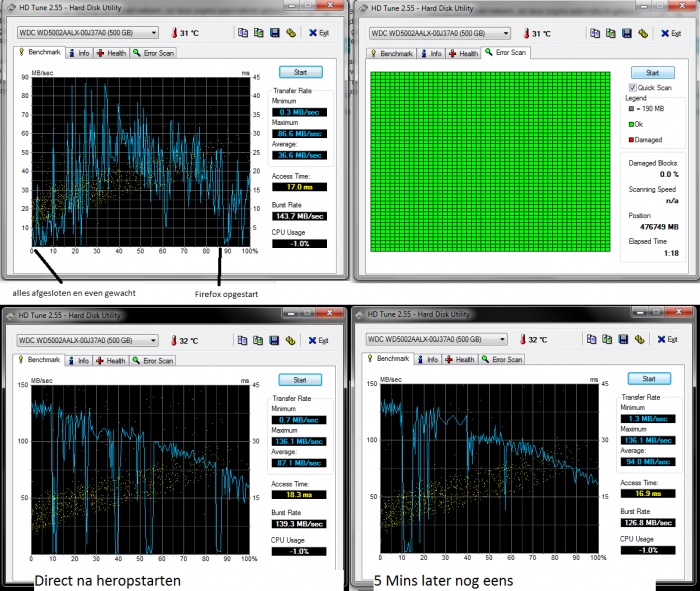Image resolution: width=700 pixels, height=591 pixels.
Task: Click the 16.9 ms access time value
Action: tap(648, 493)
